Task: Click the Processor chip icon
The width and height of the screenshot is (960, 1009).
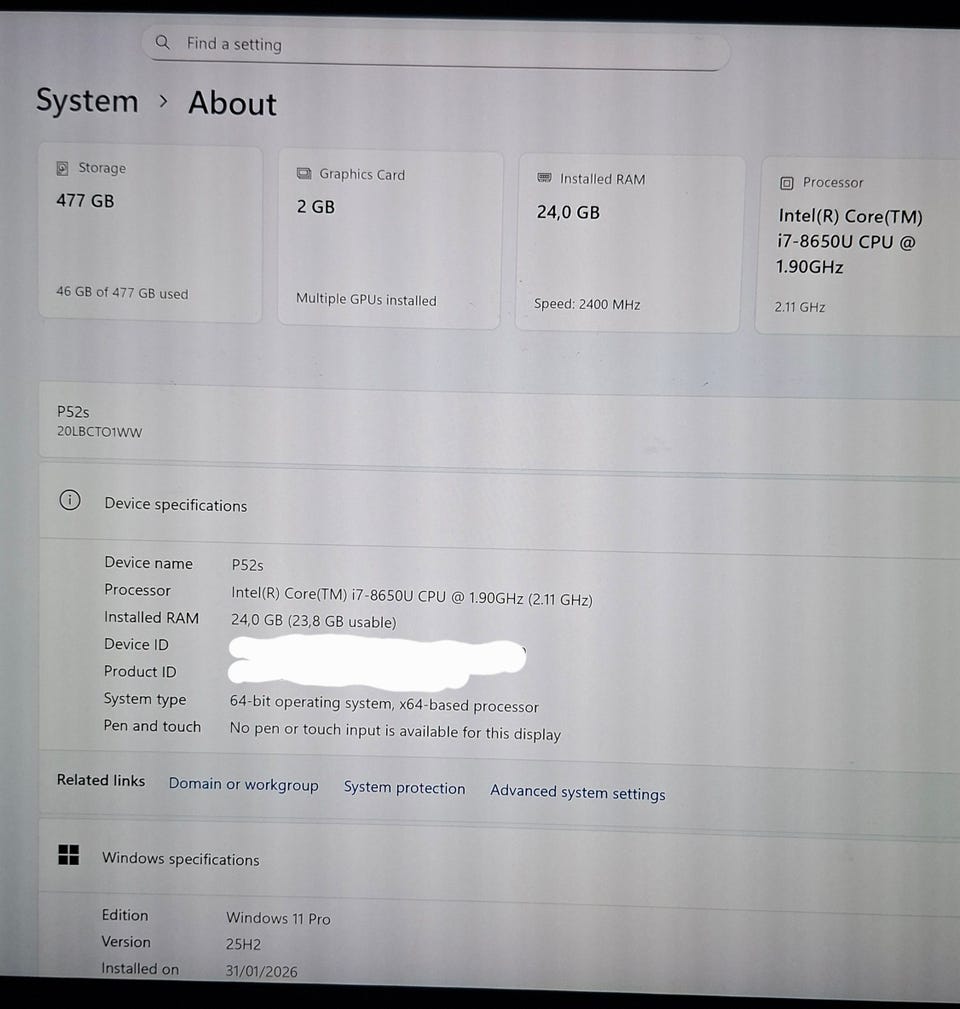Action: pos(786,183)
